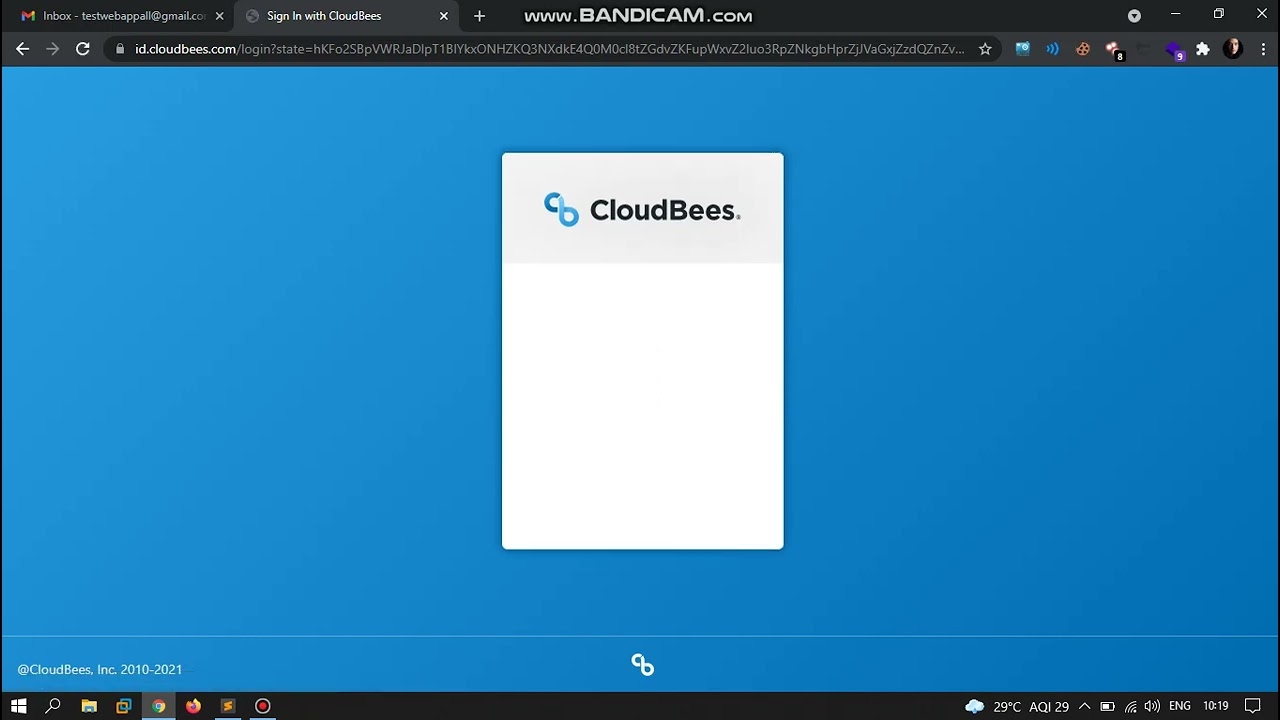
Task: Click the CloudBees footer logo icon
Action: click(x=642, y=665)
